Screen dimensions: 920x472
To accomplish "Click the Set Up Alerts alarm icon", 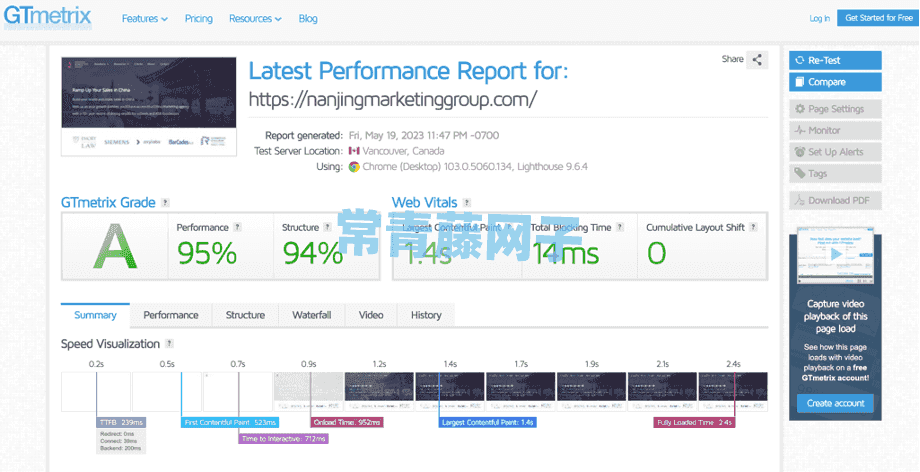I will click(x=799, y=152).
